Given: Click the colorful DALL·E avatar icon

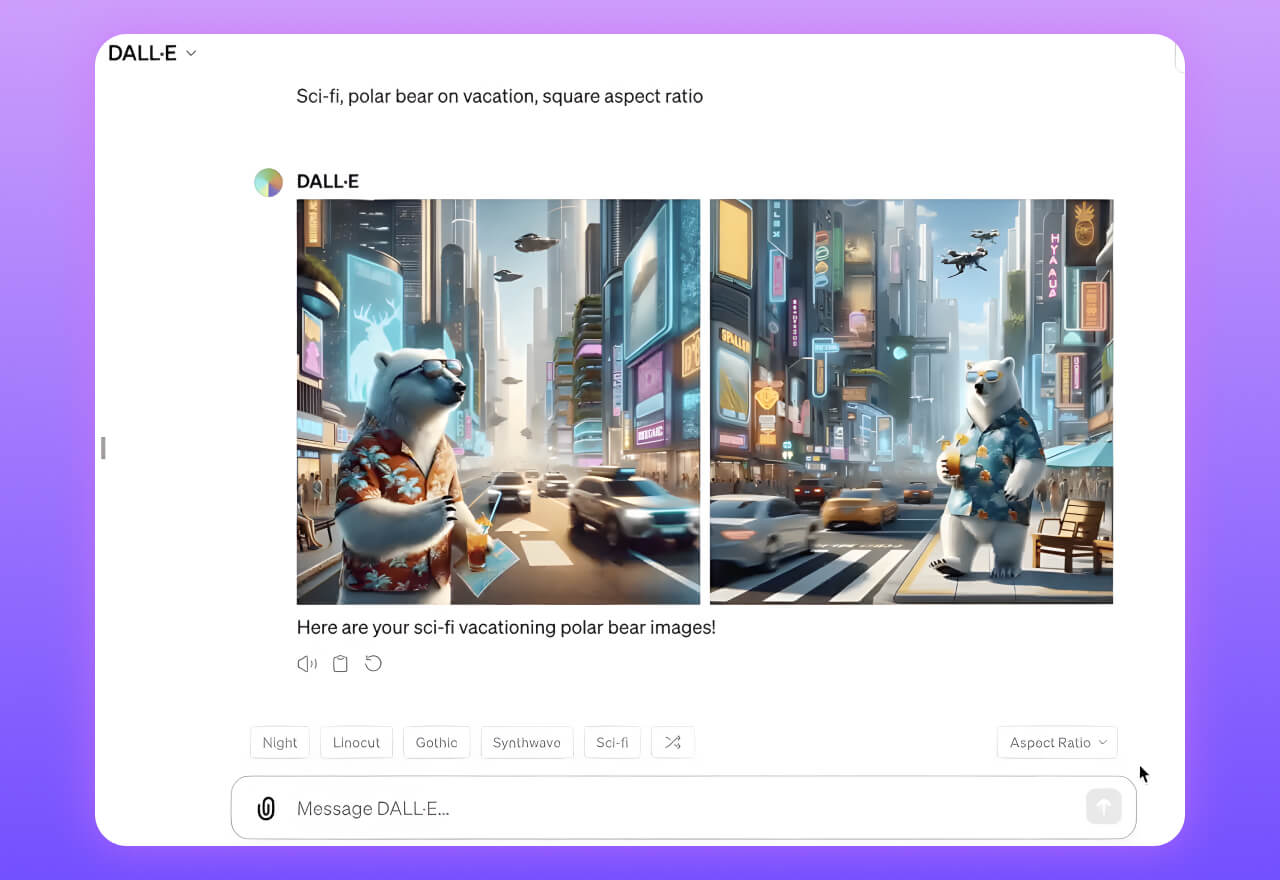Looking at the screenshot, I should click(x=268, y=182).
